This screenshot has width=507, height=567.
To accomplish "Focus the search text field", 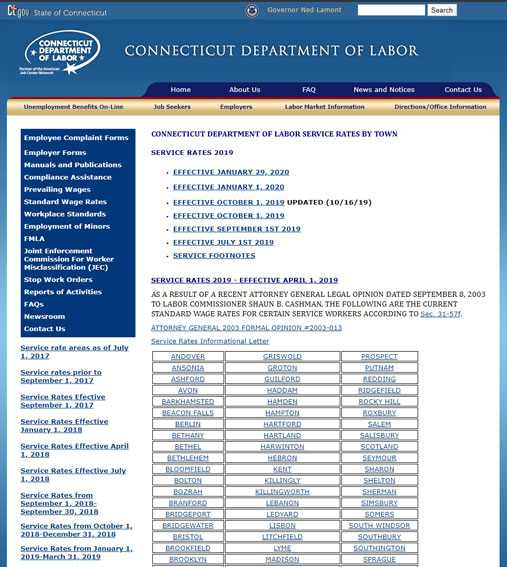I will coord(391,10).
